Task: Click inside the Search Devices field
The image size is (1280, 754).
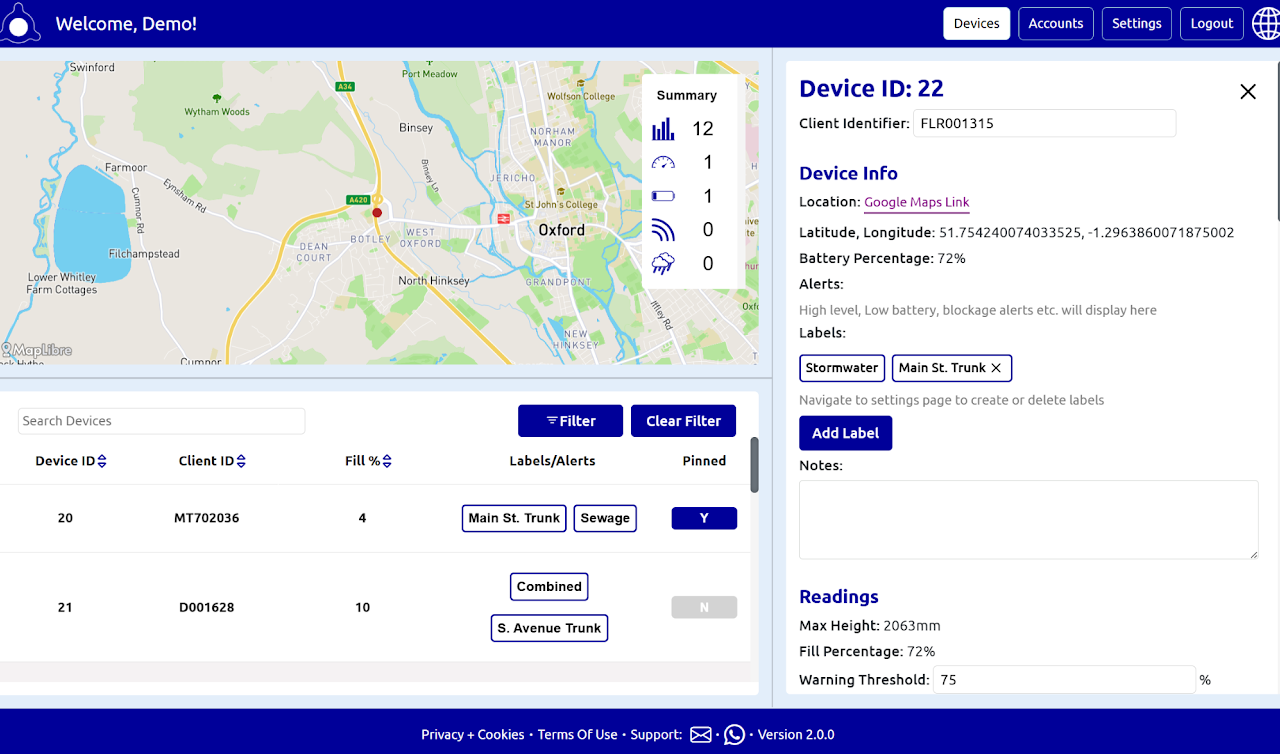Action: [160, 420]
